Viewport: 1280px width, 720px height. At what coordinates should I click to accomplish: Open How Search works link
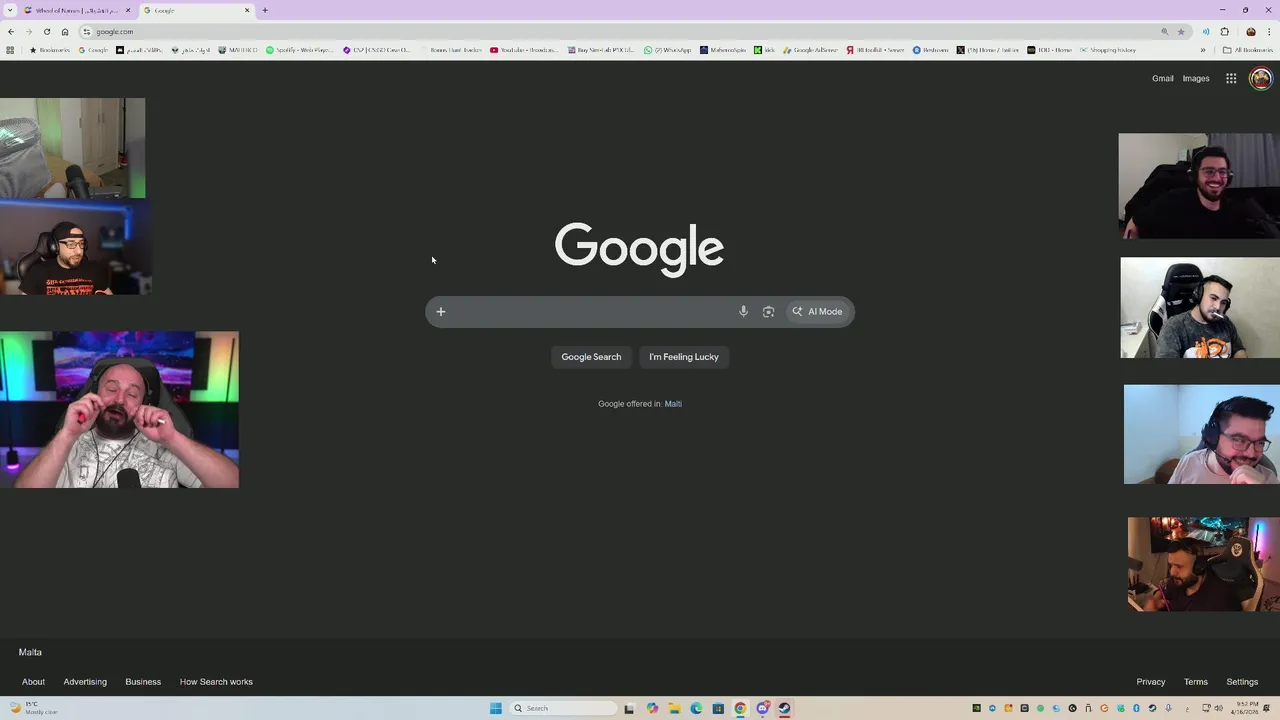(216, 682)
